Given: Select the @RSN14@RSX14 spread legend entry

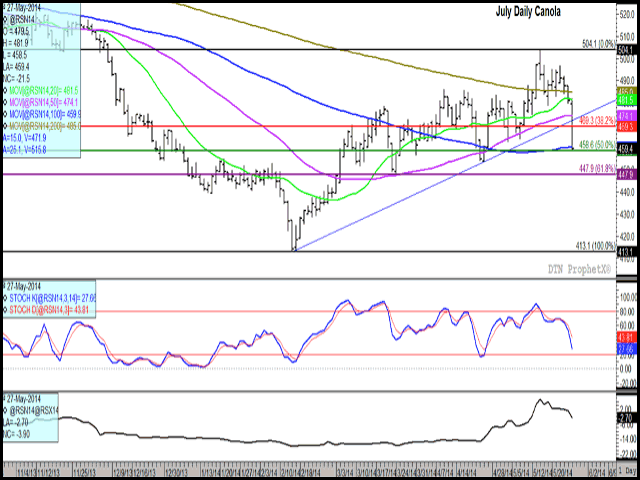Looking at the screenshot, I should click(x=34, y=412).
